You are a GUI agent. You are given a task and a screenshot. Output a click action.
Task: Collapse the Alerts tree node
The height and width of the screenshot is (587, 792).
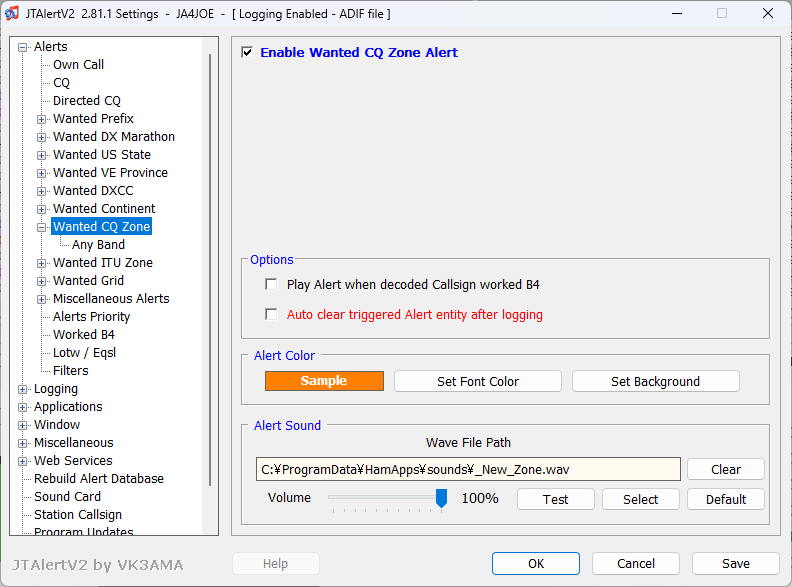click(x=22, y=47)
